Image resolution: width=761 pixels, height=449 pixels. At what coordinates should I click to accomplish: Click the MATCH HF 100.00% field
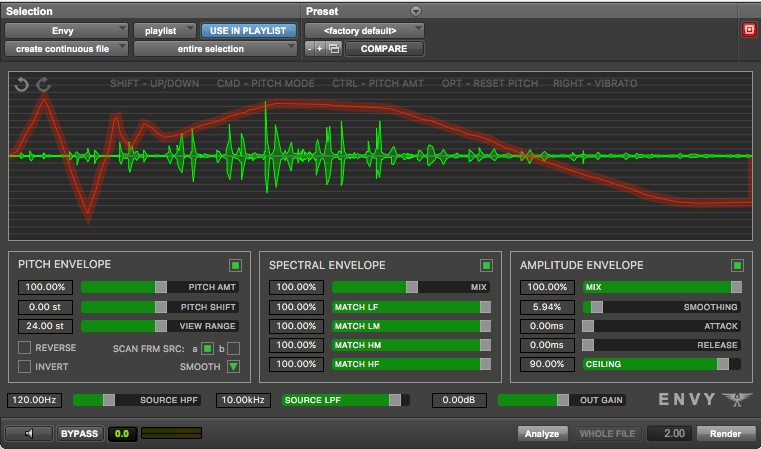click(296, 364)
